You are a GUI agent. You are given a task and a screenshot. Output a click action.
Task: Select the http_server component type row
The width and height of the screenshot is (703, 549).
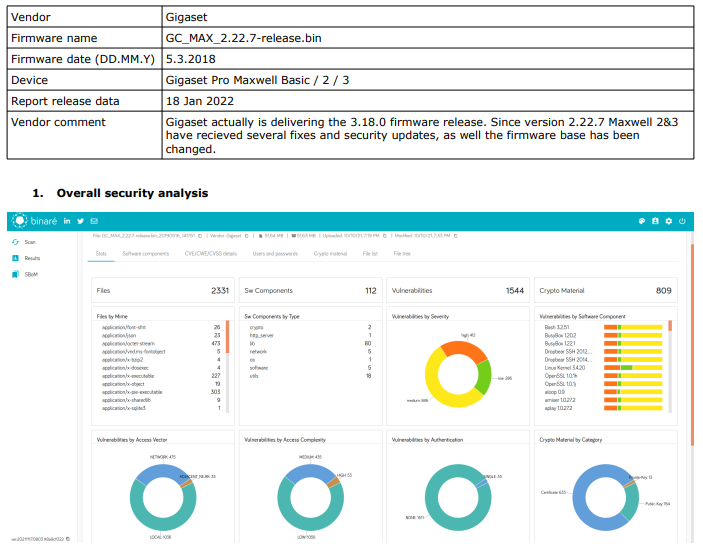[310, 336]
